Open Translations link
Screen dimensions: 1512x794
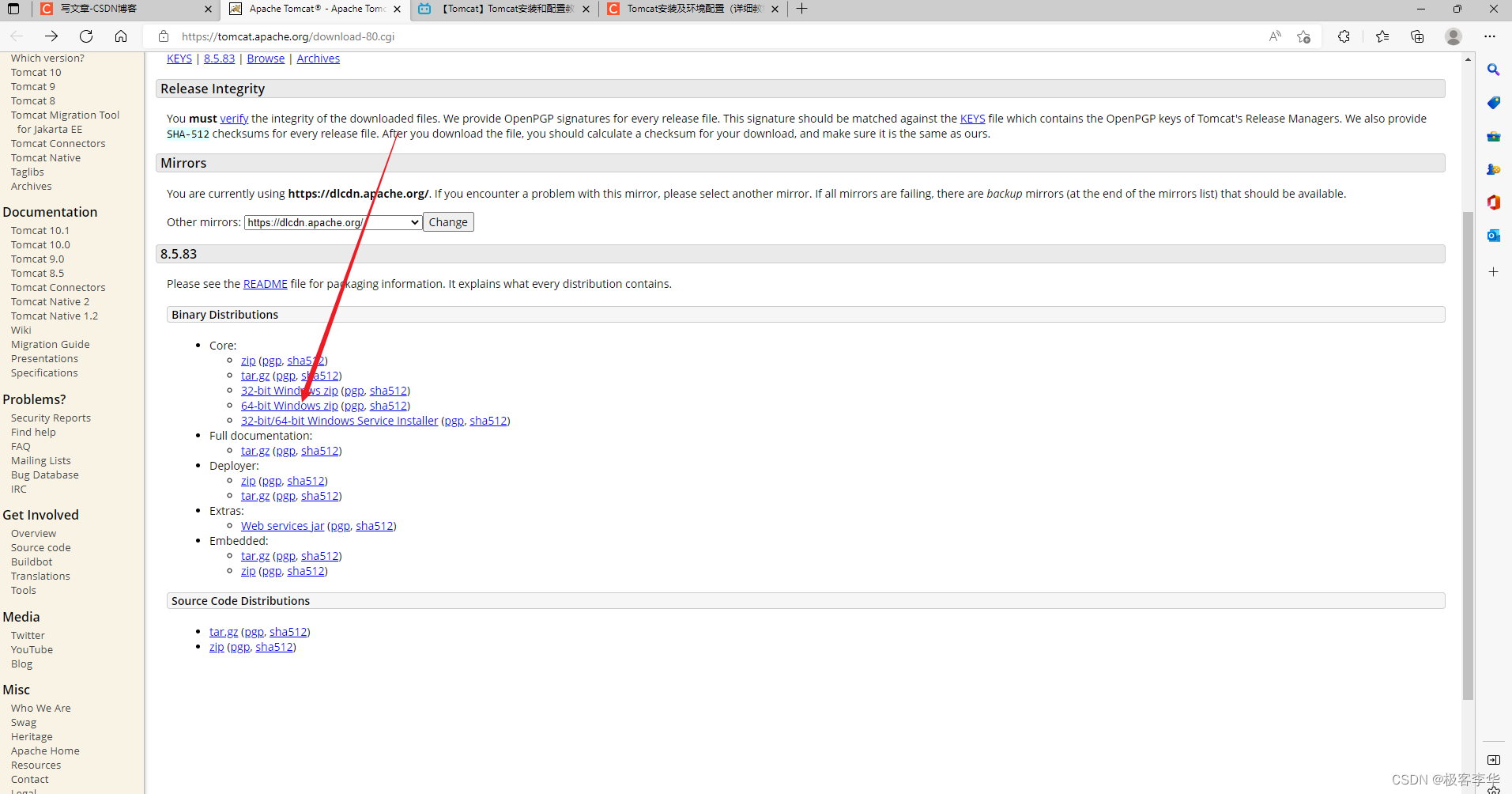pyautogui.click(x=40, y=576)
